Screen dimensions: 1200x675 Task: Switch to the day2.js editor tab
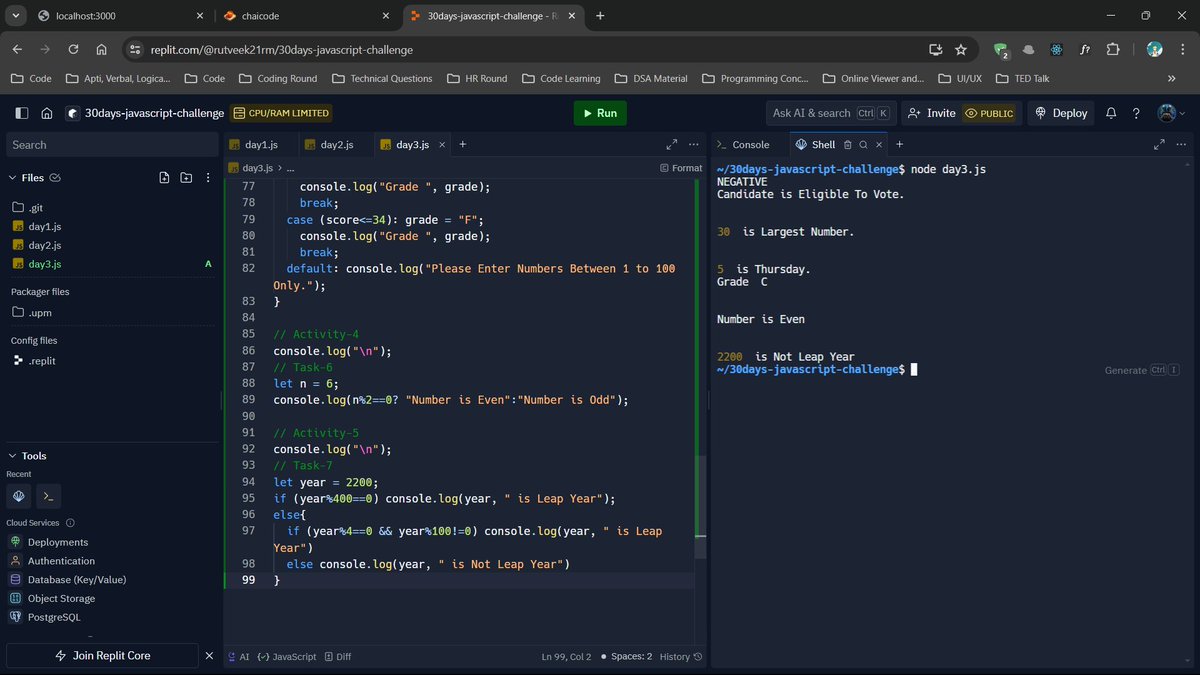coord(336,144)
